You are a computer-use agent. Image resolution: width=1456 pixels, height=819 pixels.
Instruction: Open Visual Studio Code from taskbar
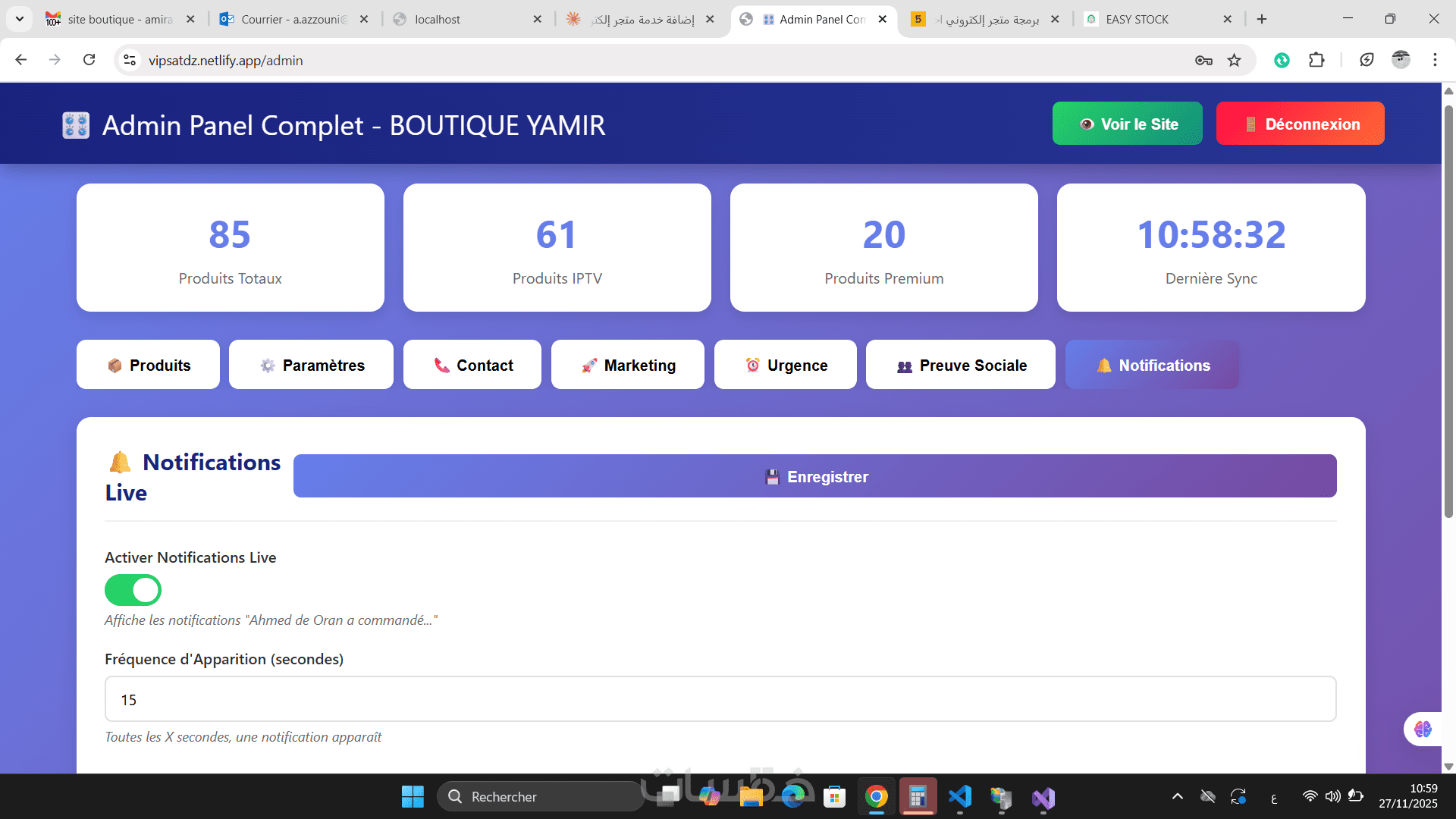click(x=960, y=797)
